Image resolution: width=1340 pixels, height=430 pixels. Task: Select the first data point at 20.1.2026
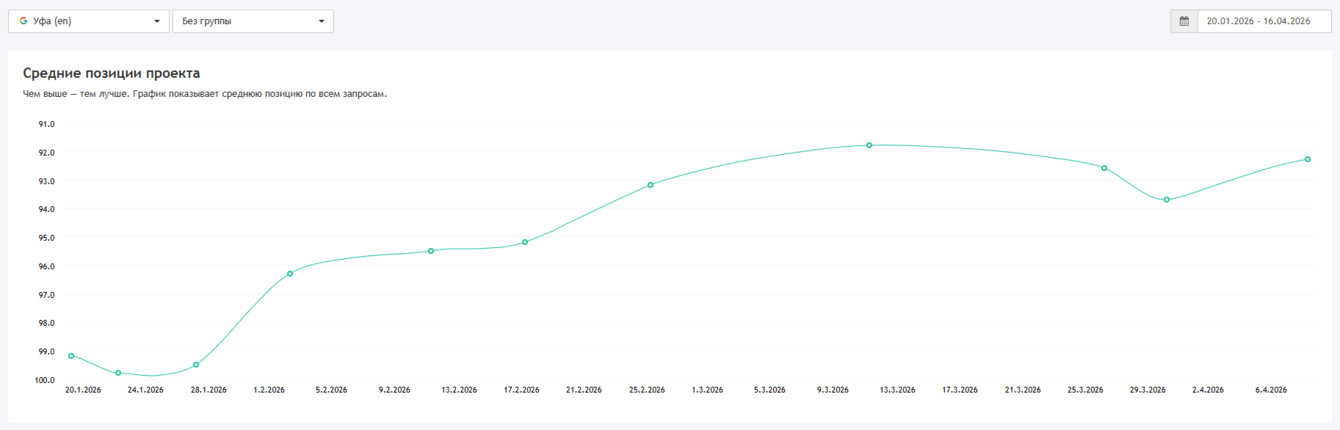(71, 356)
